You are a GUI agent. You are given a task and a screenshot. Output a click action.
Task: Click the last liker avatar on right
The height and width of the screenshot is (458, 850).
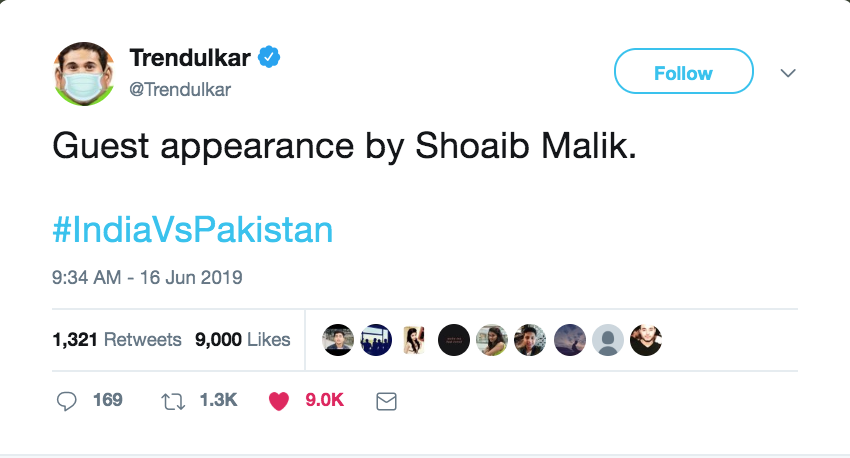[646, 340]
